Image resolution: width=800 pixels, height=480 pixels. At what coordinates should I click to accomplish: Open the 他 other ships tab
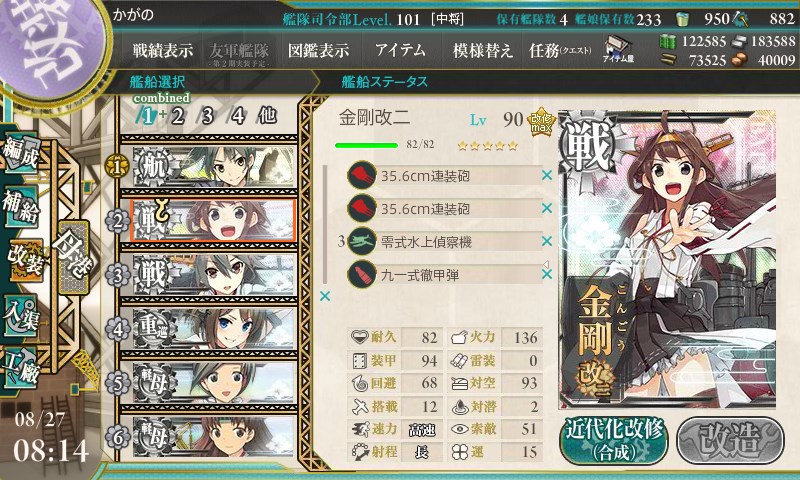[267, 116]
